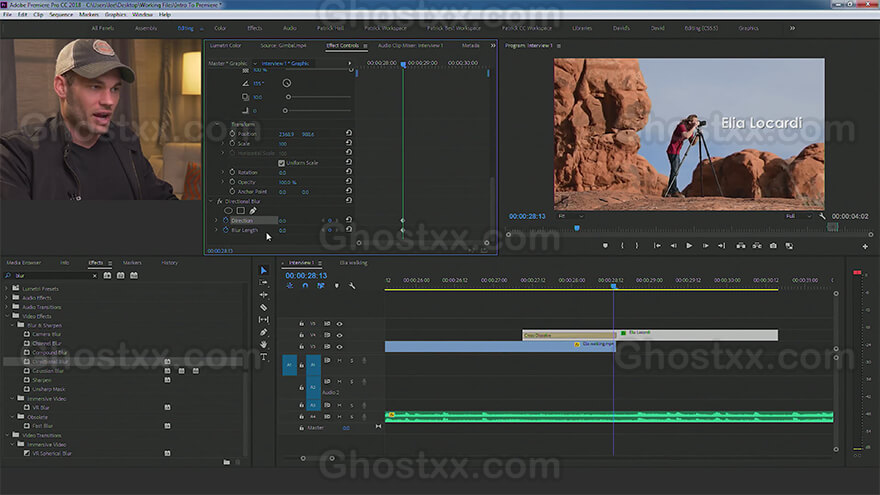Image resolution: width=880 pixels, height=495 pixels.
Task: Reset the Rotation parameter
Action: point(349,172)
